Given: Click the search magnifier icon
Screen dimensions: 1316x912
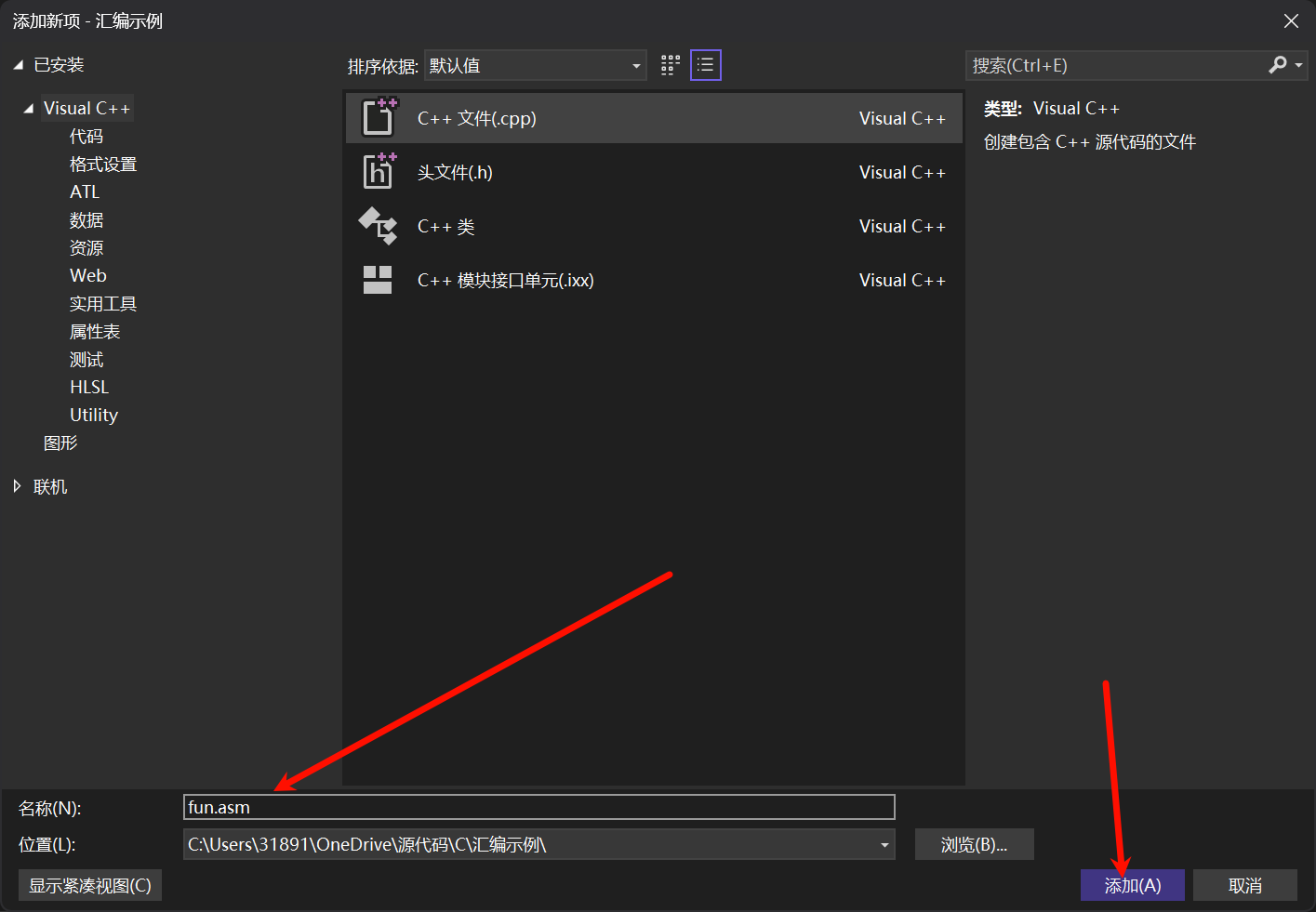Looking at the screenshot, I should coord(1278,65).
